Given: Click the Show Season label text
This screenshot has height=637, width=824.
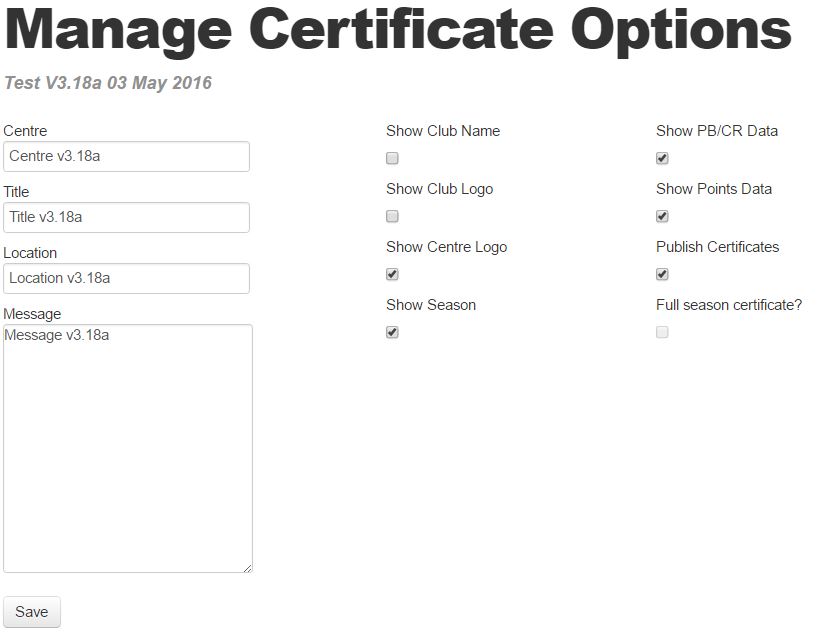Looking at the screenshot, I should tap(431, 305).
